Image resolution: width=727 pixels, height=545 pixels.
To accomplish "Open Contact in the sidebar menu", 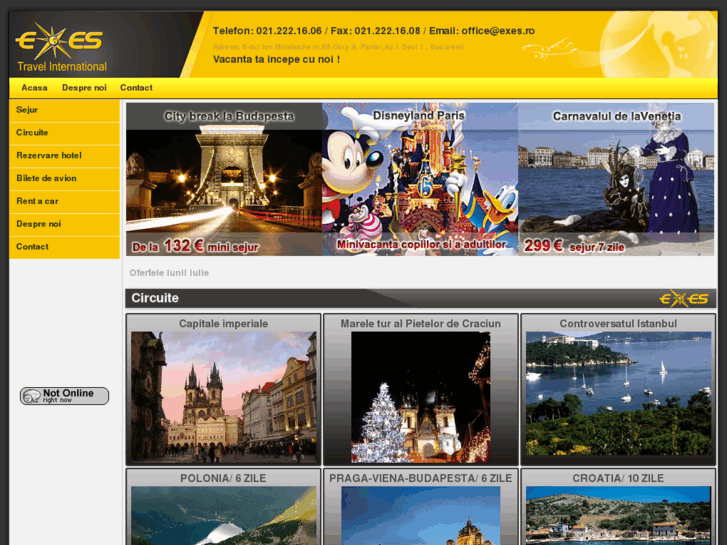I will 64,246.
